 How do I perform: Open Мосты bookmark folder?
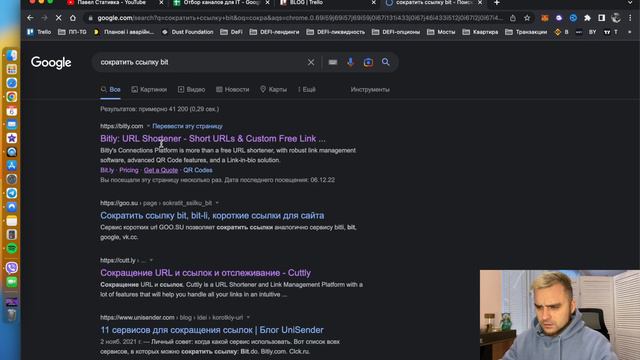pyautogui.click(x=441, y=32)
